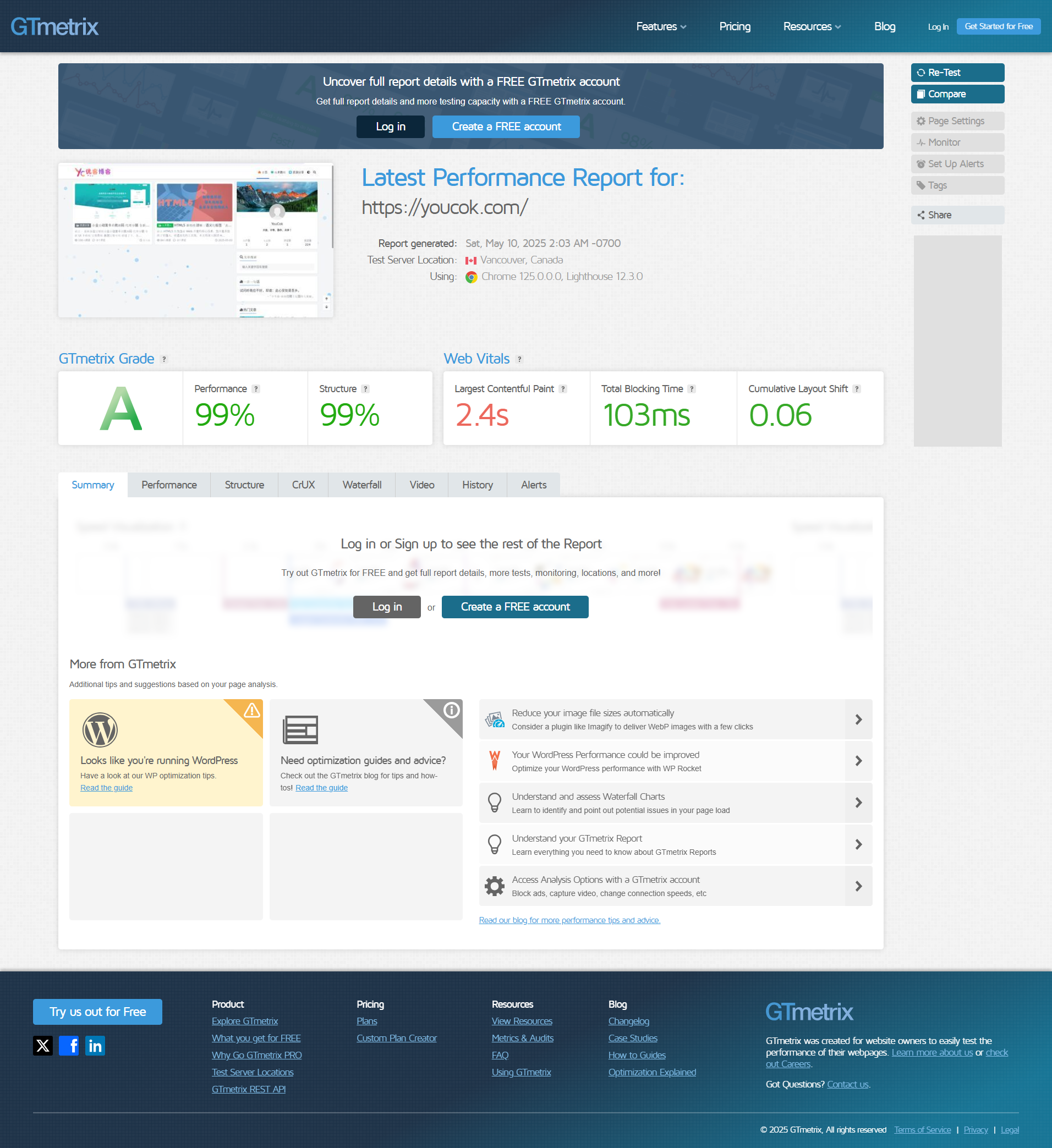Viewport: 1052px width, 1148px height.
Task: Click Get Started for Free button
Action: pos(999,26)
